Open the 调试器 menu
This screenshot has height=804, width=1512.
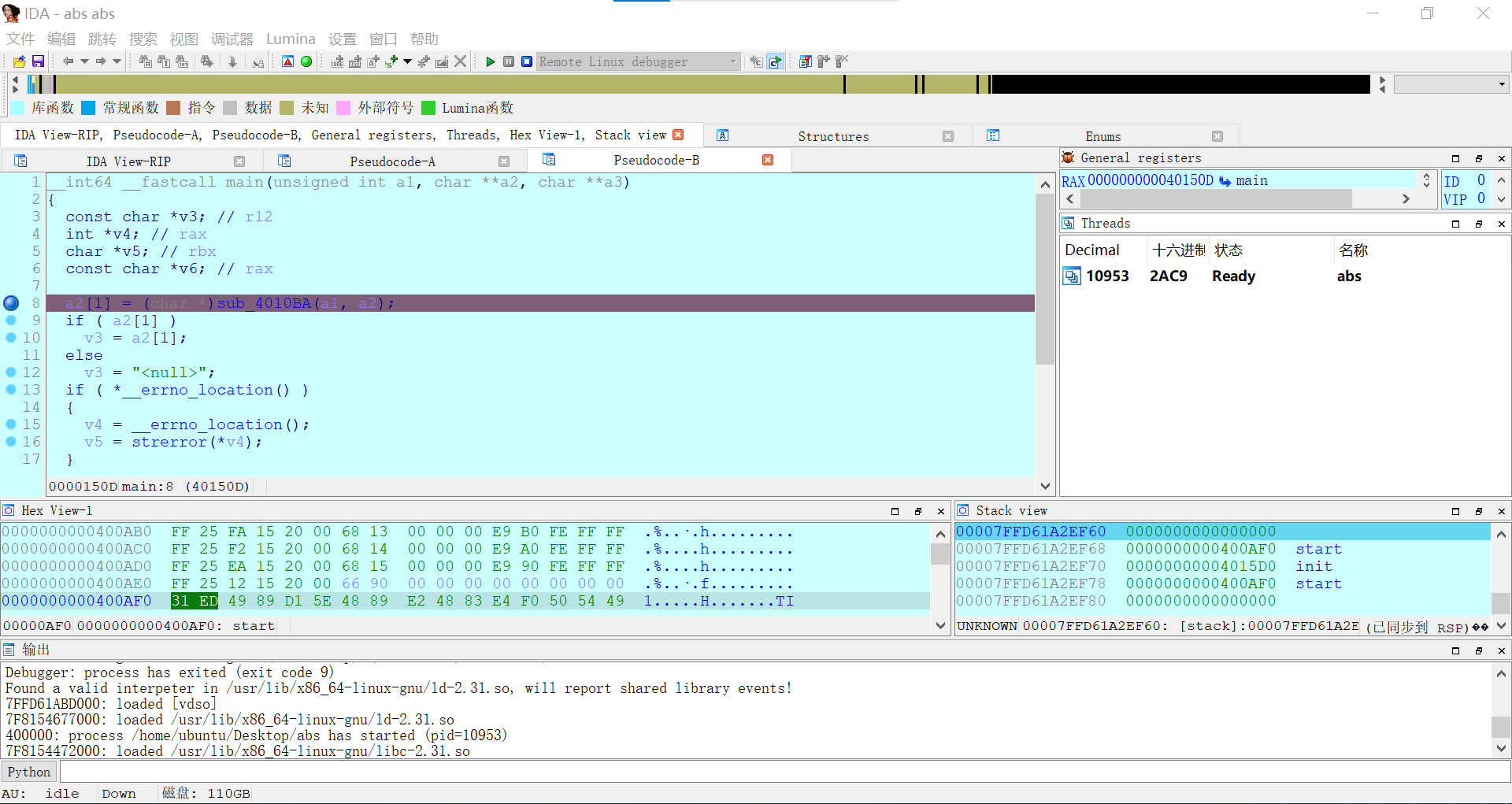pyautogui.click(x=232, y=39)
